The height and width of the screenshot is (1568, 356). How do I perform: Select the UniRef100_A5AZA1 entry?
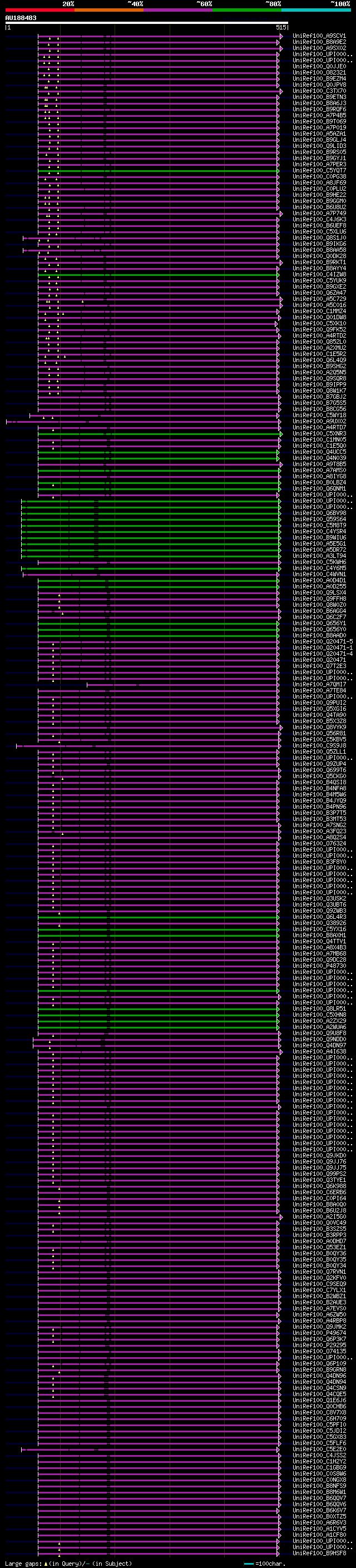tap(319, 134)
